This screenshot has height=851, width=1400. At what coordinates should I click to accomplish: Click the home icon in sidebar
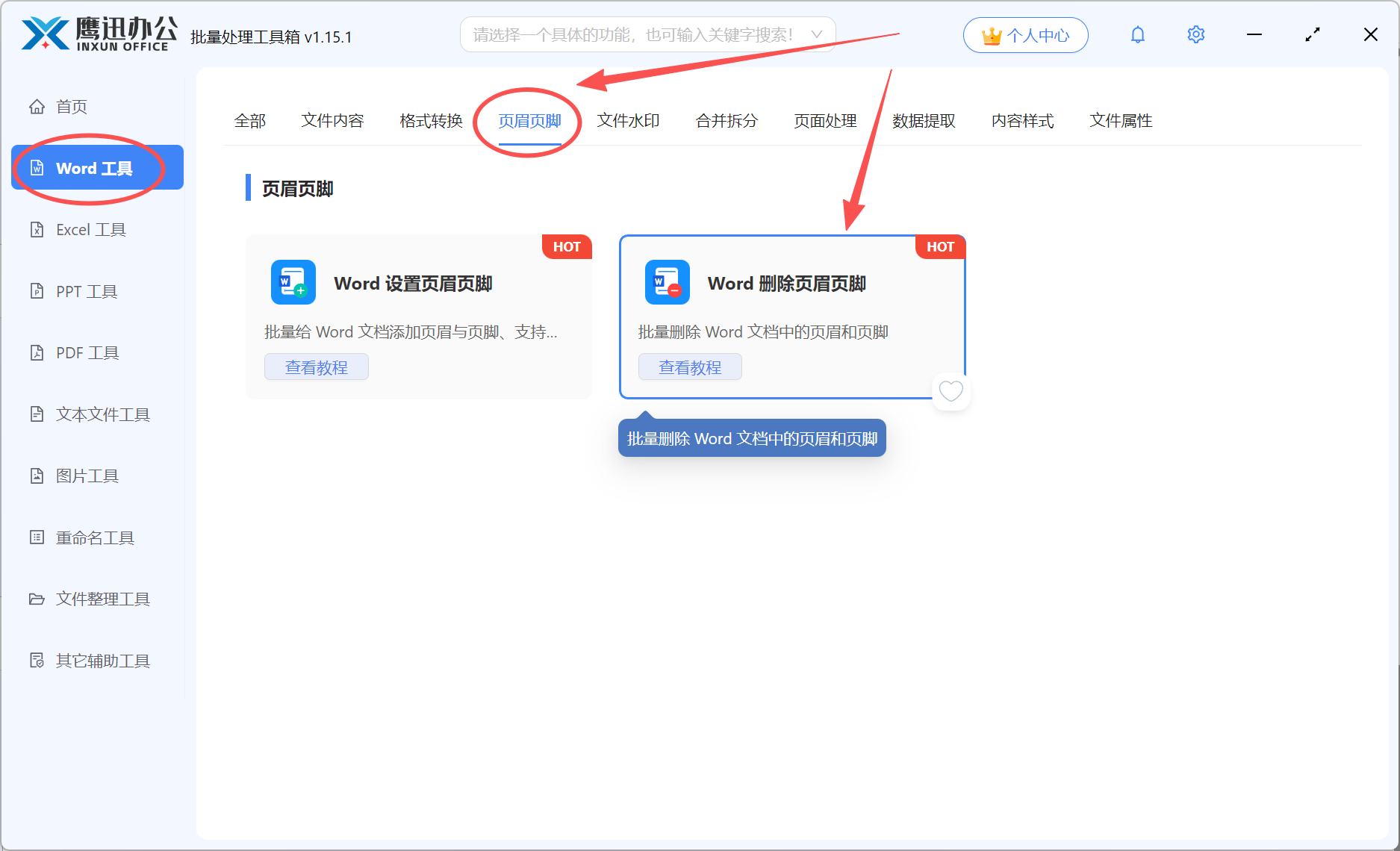click(x=37, y=107)
